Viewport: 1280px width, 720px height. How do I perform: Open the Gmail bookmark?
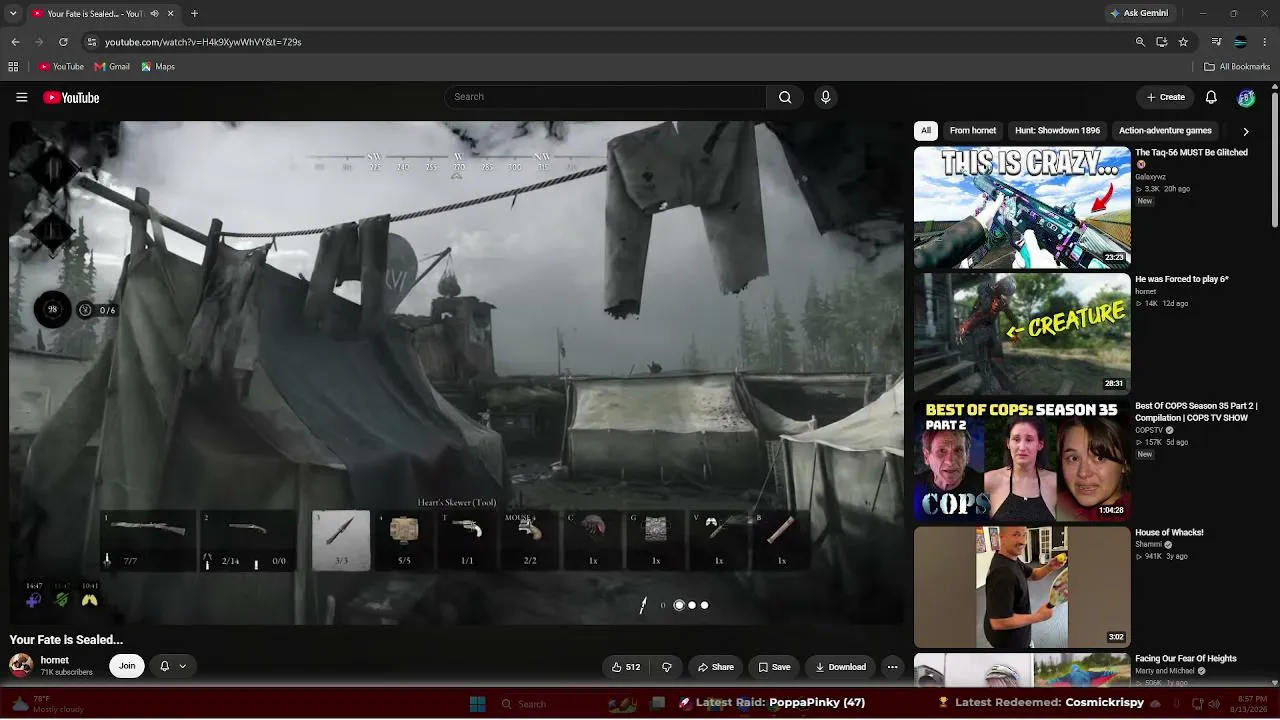(112, 67)
